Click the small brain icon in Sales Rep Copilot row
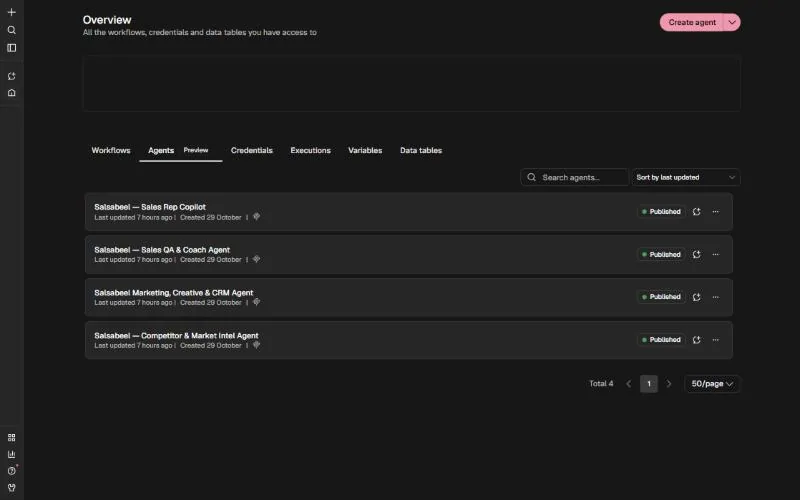 [x=257, y=217]
